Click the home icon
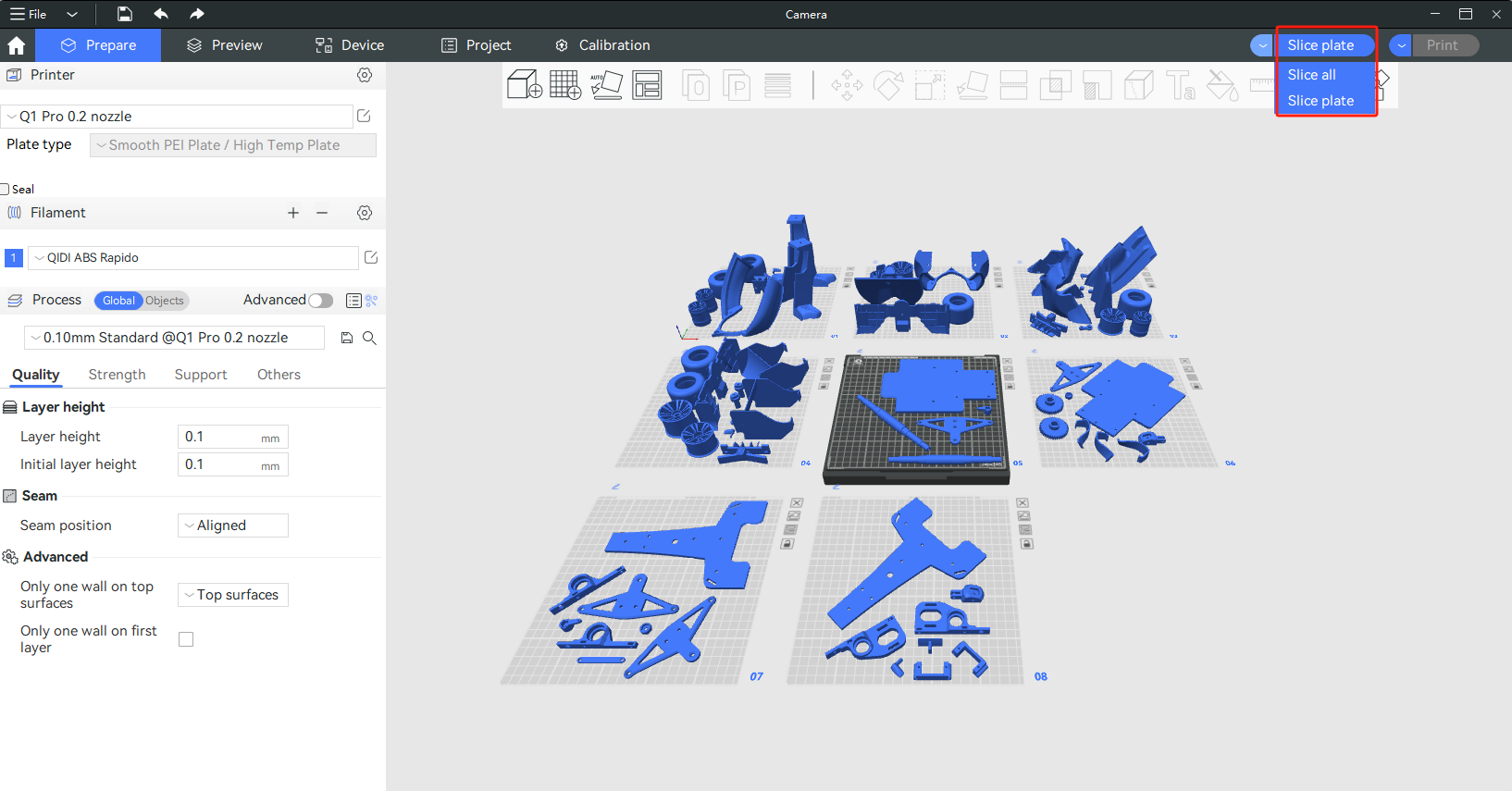Image resolution: width=1512 pixels, height=791 pixels. pyautogui.click(x=17, y=45)
